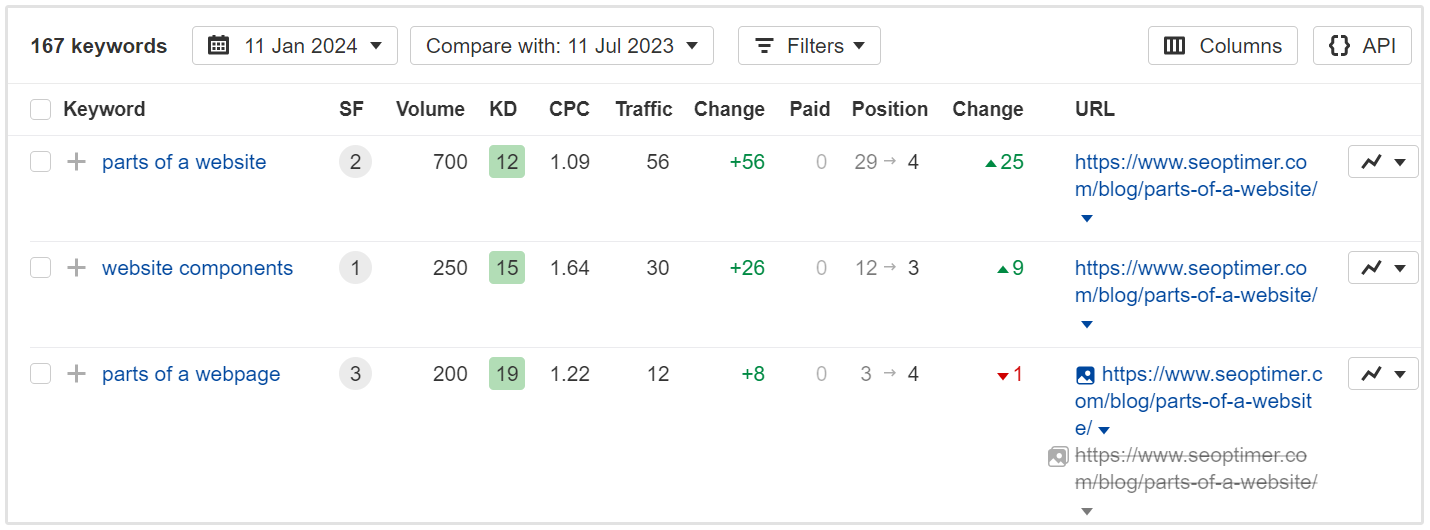Viewport: 1430px width, 530px height.
Task: Click the plus icon beside 'parts of a website'
Action: click(76, 162)
